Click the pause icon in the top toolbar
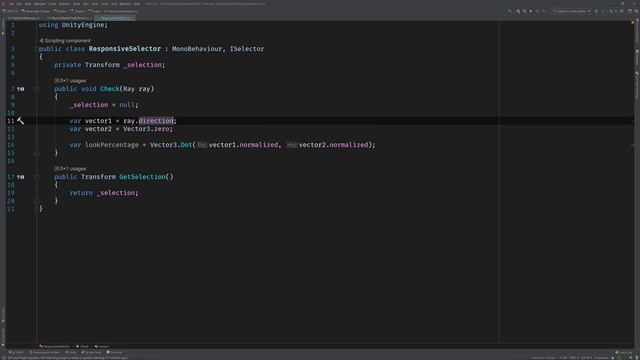This screenshot has width=640, height=360. click(524, 11)
